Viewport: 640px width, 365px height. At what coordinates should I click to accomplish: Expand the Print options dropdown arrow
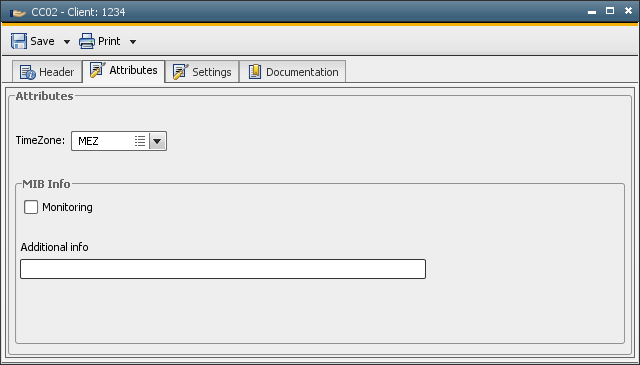[133, 42]
